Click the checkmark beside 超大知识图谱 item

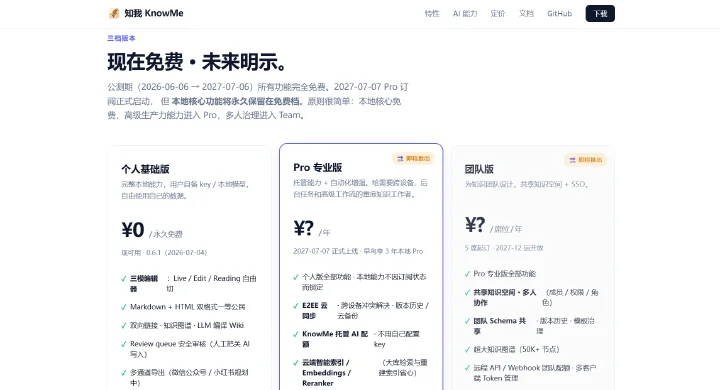[467, 350]
